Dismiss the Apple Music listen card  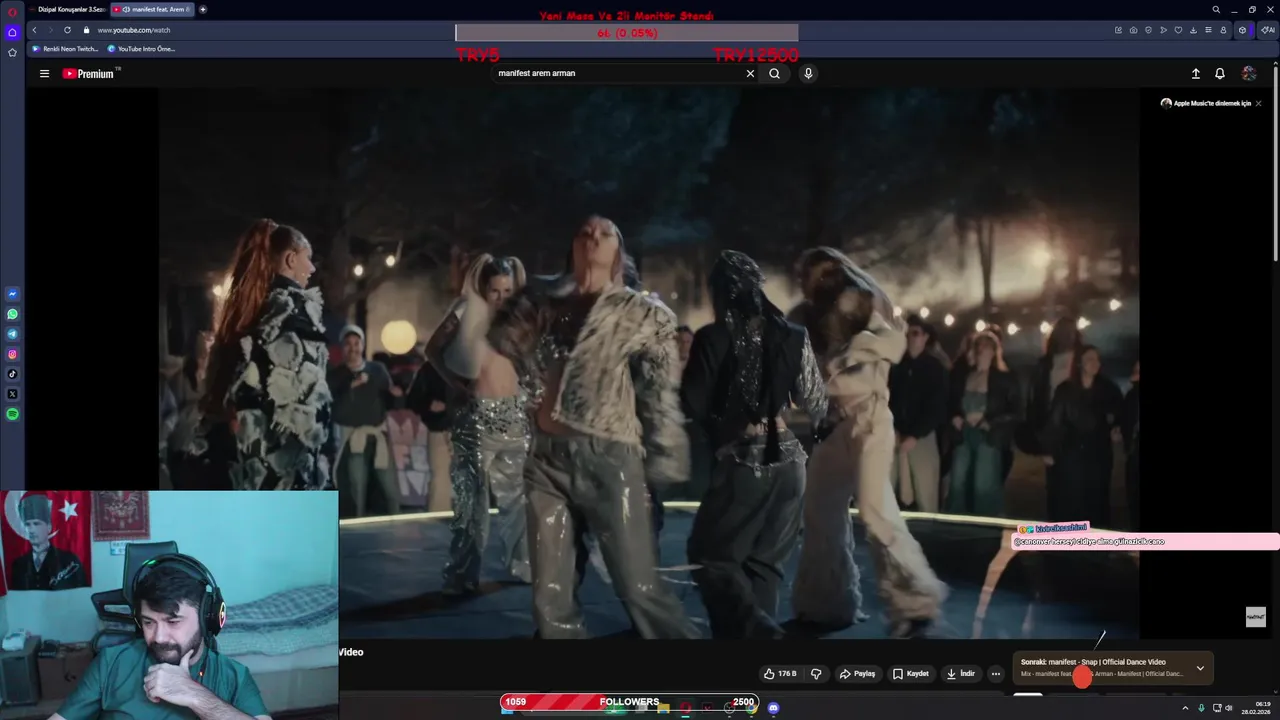[x=1258, y=103]
